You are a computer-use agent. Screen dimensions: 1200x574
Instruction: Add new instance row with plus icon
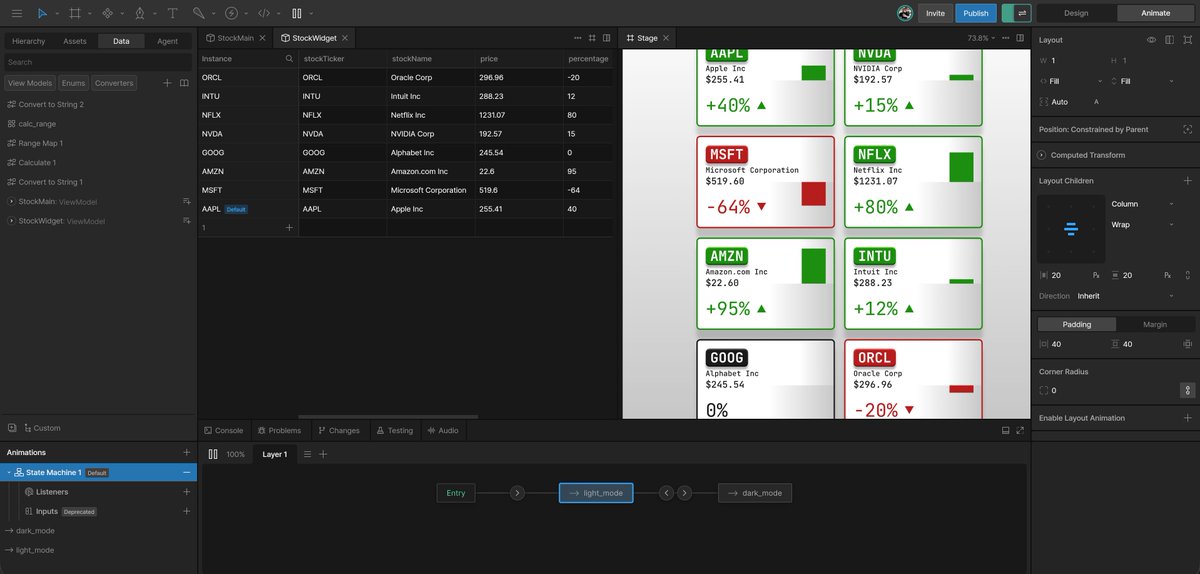click(x=289, y=228)
